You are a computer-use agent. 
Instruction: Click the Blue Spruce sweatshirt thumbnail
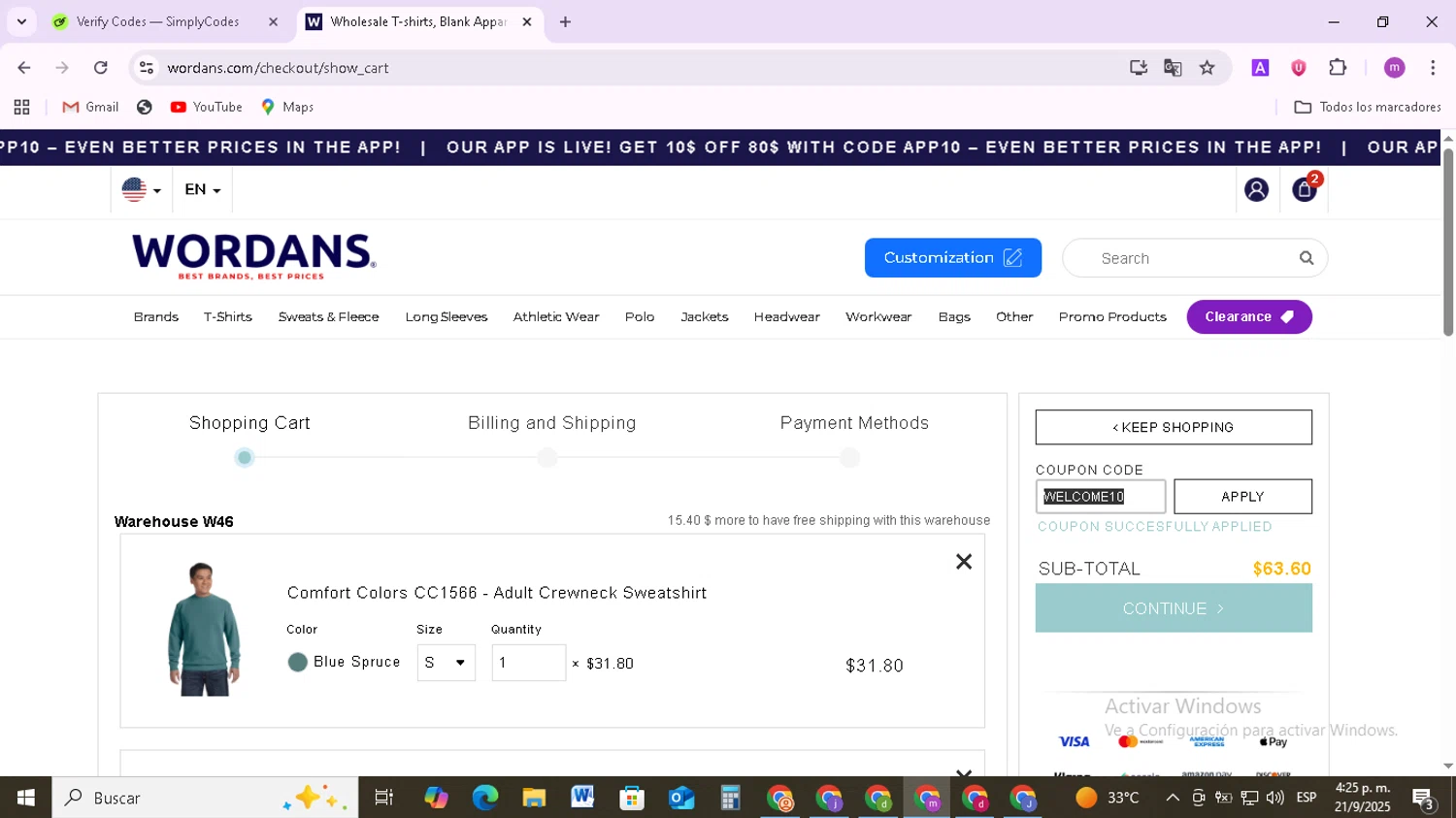[203, 629]
